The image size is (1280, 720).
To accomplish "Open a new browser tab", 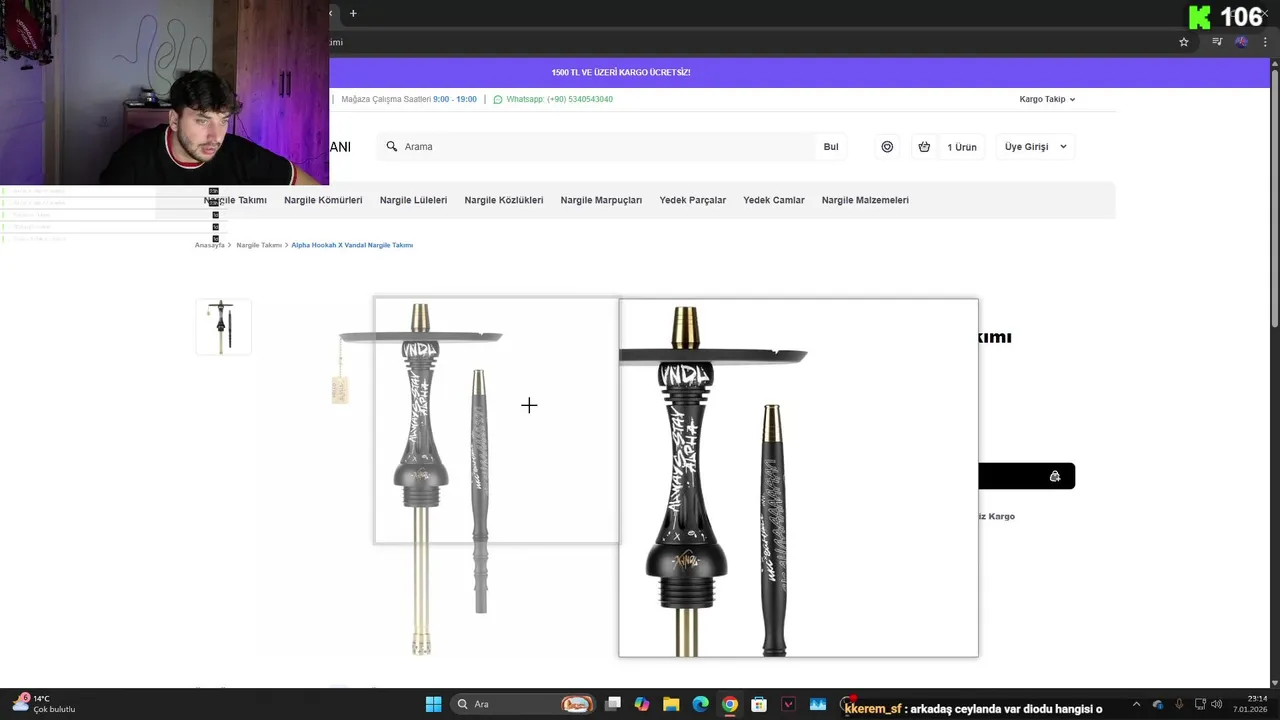I will click(353, 13).
